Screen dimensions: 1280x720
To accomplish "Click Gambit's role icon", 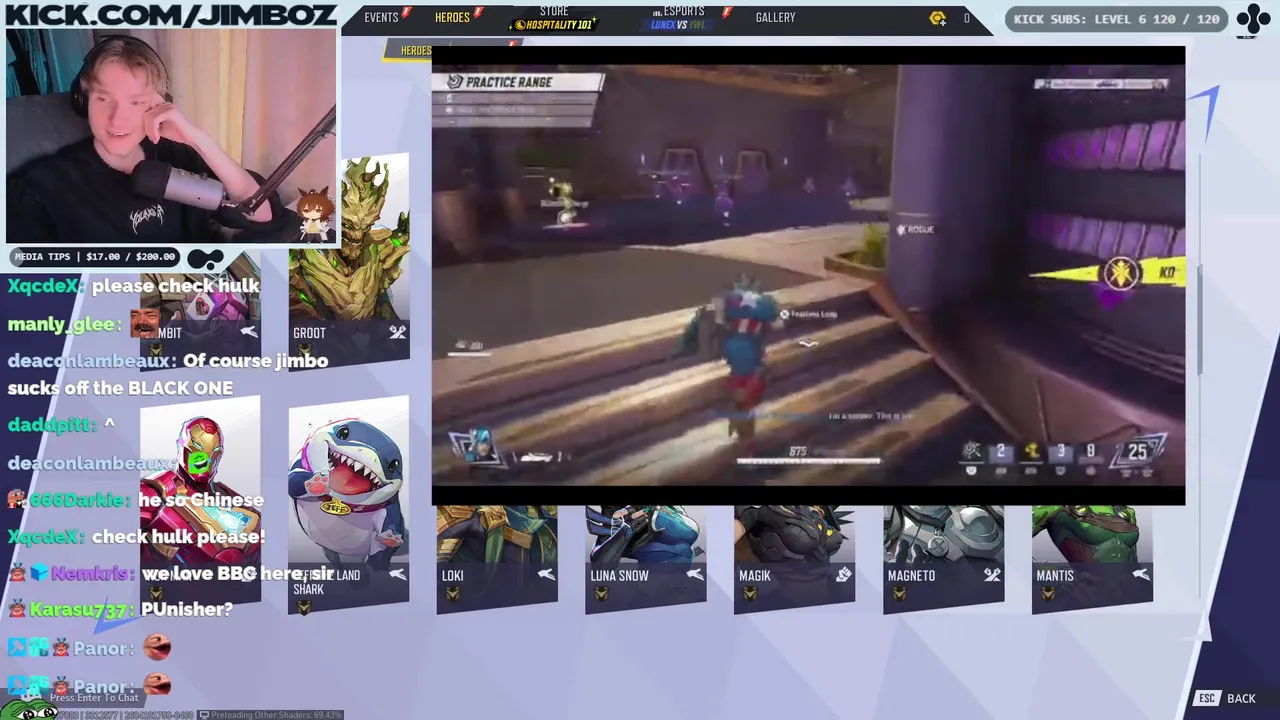I will point(249,332).
